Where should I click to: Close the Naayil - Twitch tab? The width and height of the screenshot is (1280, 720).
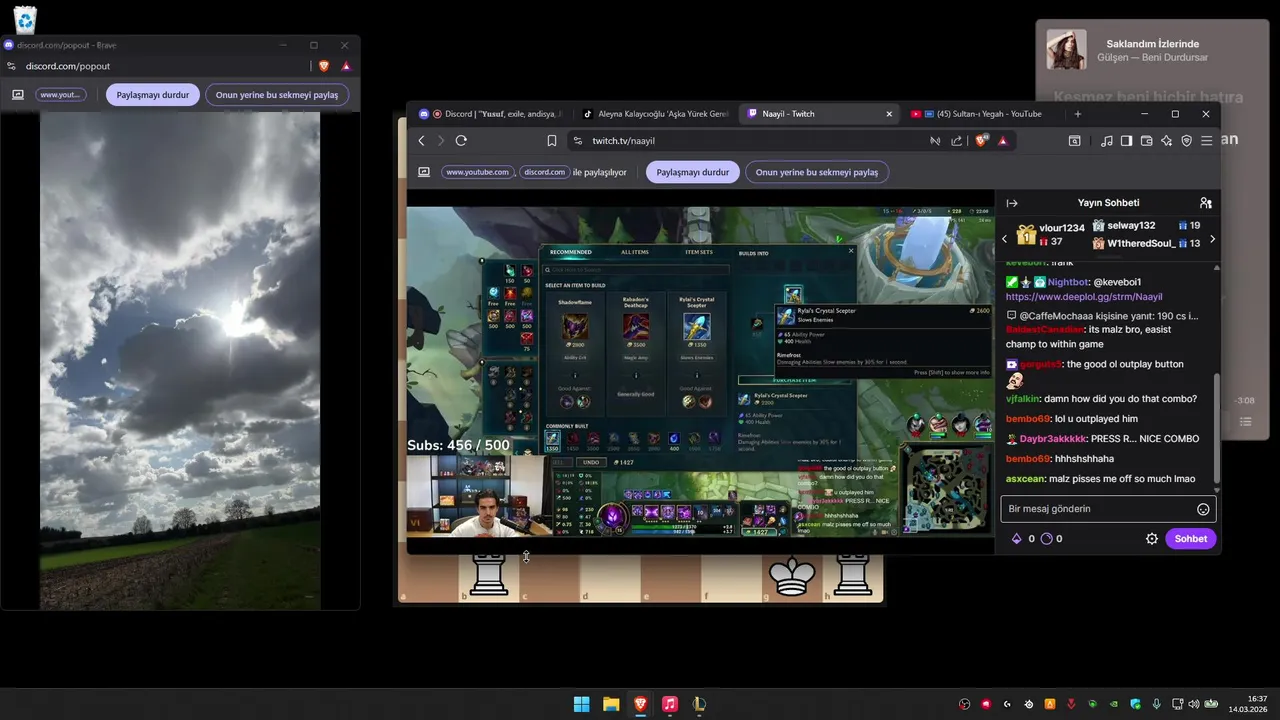888,114
